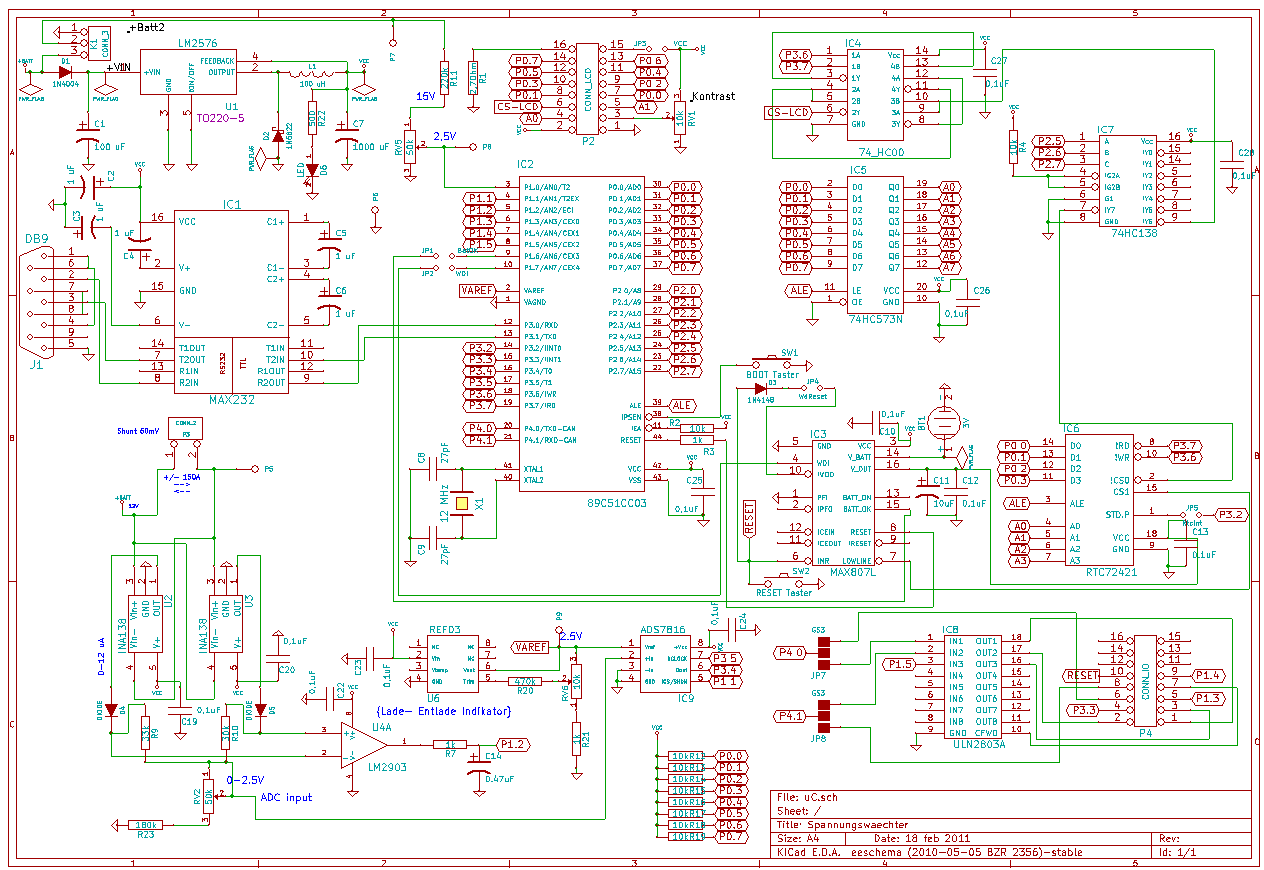Click the X1 crystal symbol

click(x=461, y=504)
